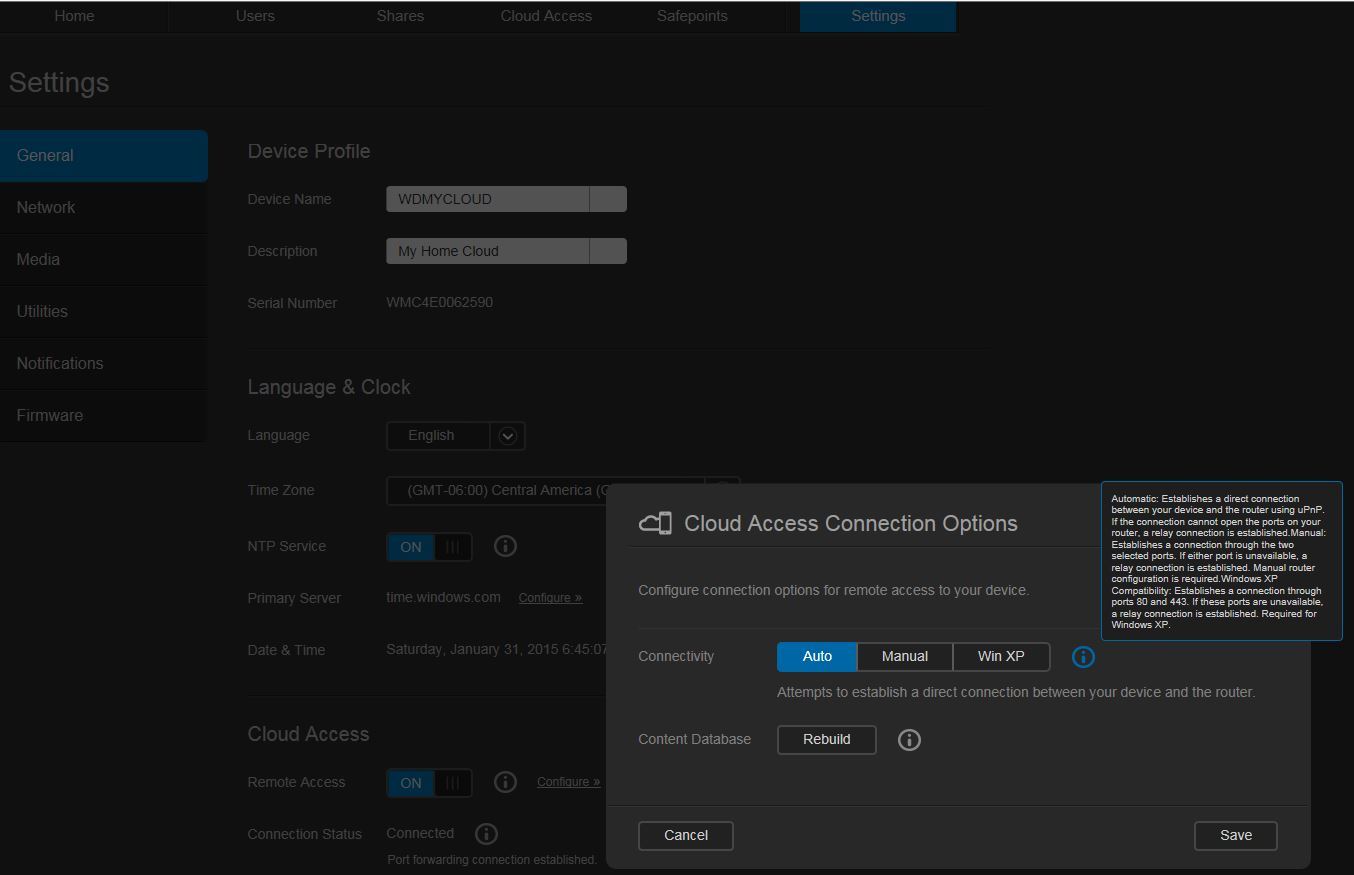Open Utilities settings in the sidebar
Viewport: 1354px width, 875px height.
click(x=104, y=312)
